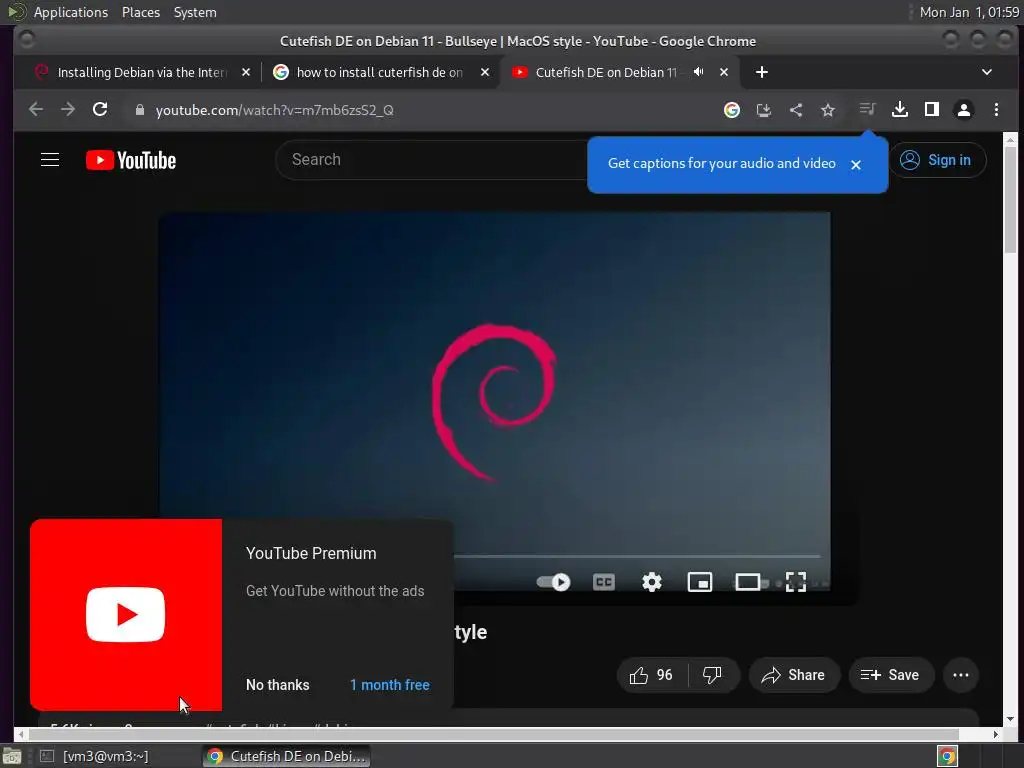Bookmark this tab with the star
The height and width of the screenshot is (768, 1024).
[828, 110]
